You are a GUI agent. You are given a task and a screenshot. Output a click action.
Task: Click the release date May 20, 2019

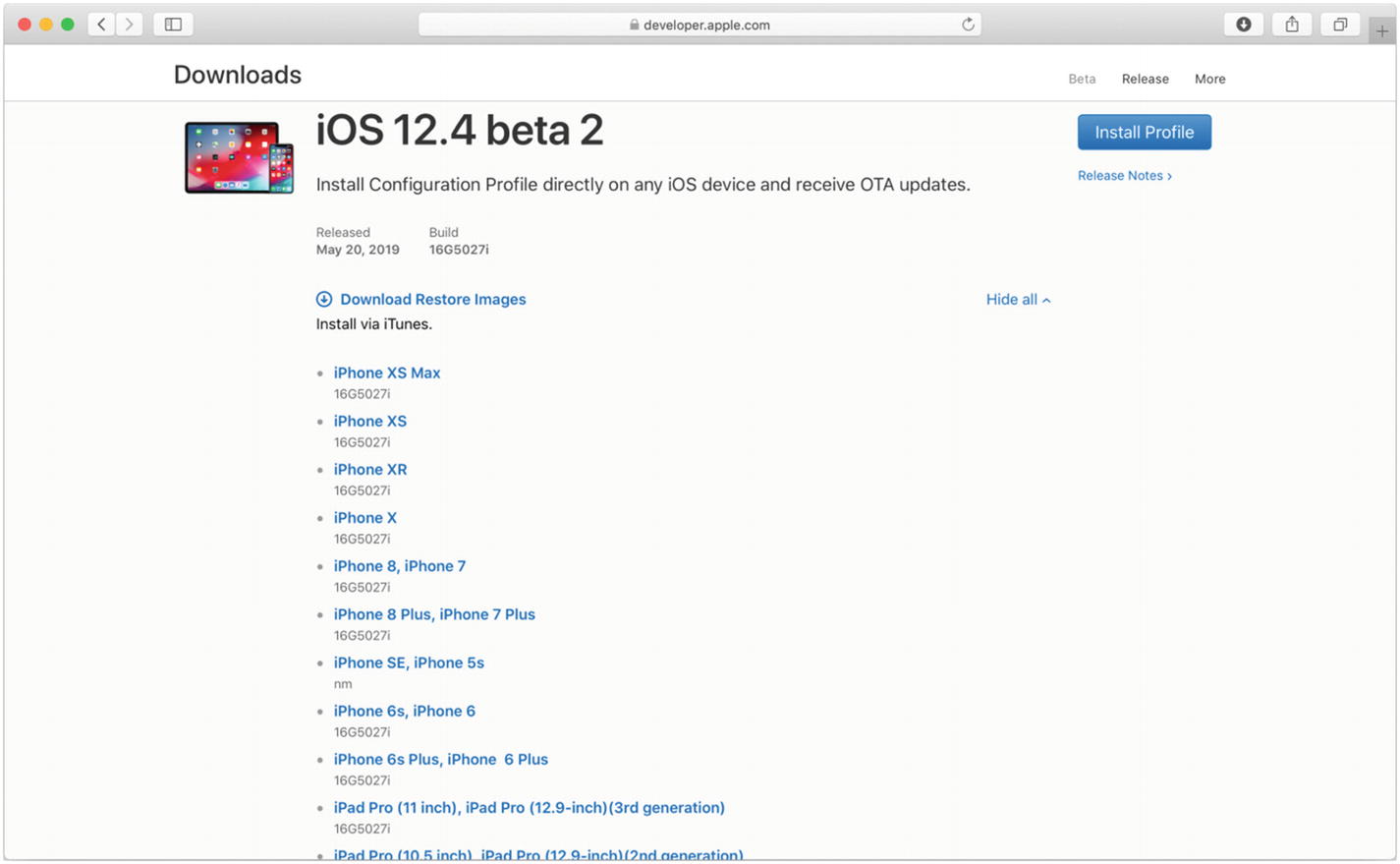tap(358, 250)
